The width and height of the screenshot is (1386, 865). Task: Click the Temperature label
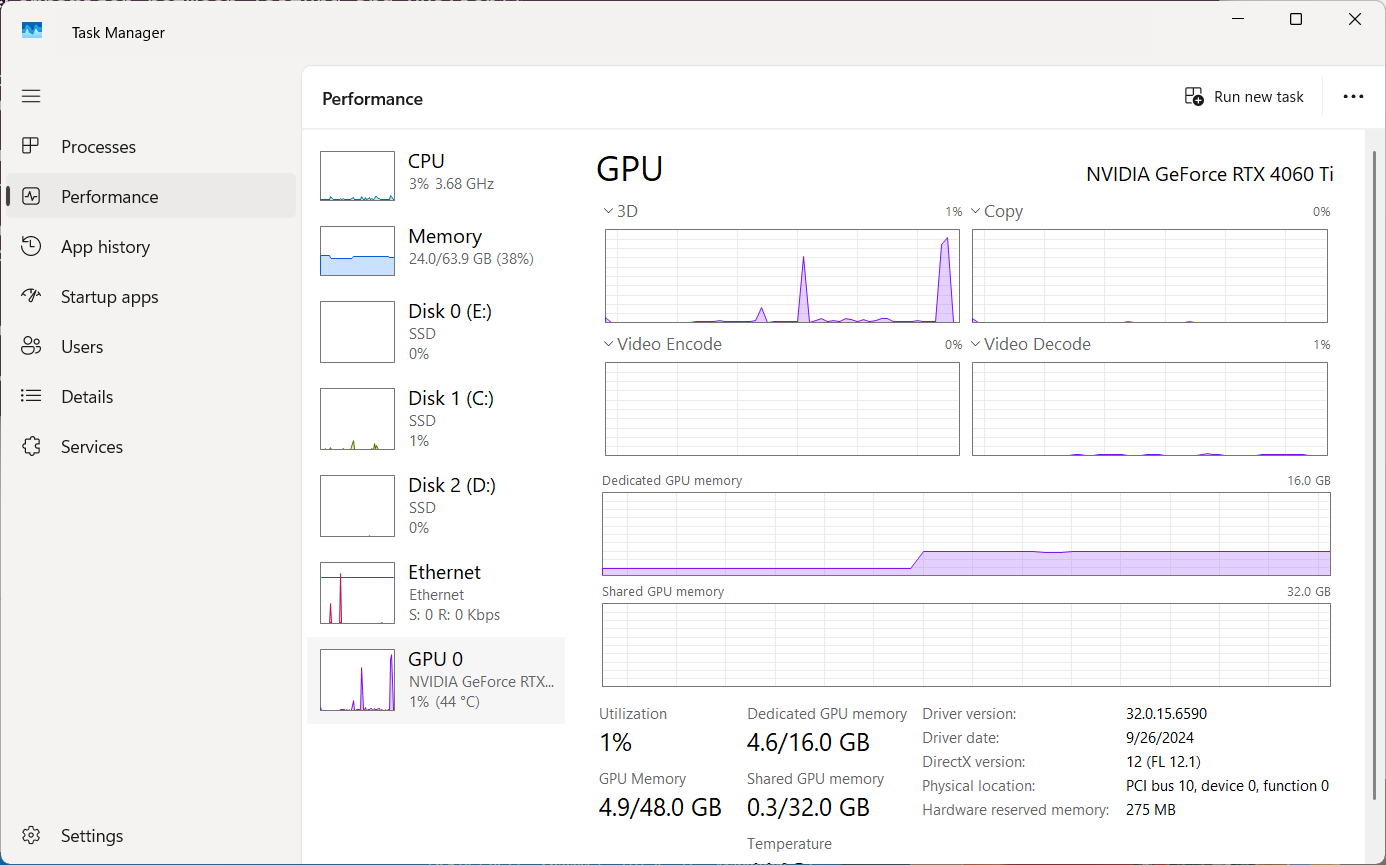(x=789, y=843)
